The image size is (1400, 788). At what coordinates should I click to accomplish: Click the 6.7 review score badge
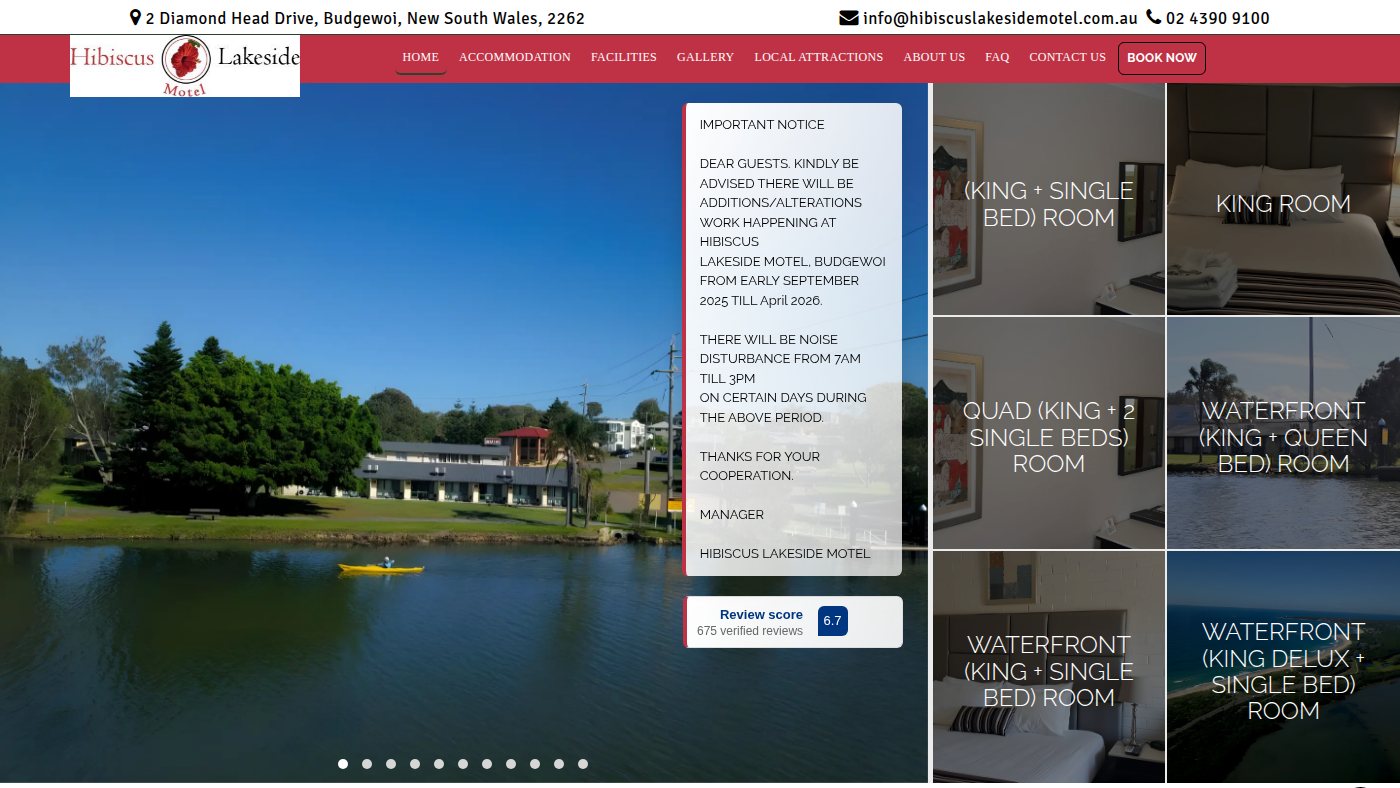(832, 621)
